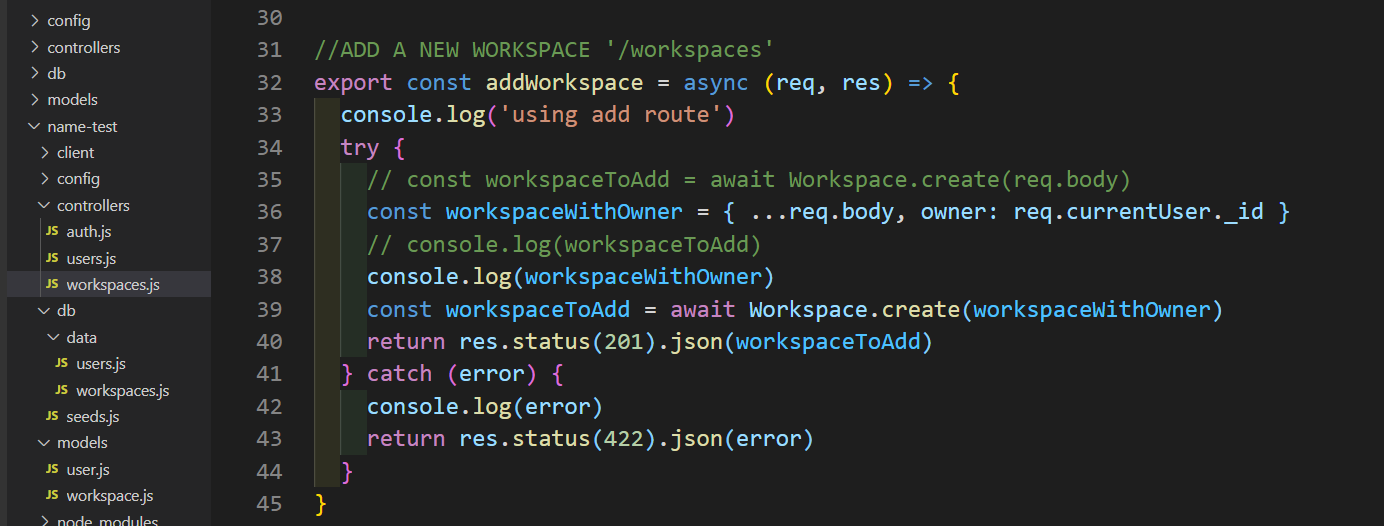Open users.js listed under data
Screen dimensions: 1384x526
pyautogui.click(x=101, y=364)
